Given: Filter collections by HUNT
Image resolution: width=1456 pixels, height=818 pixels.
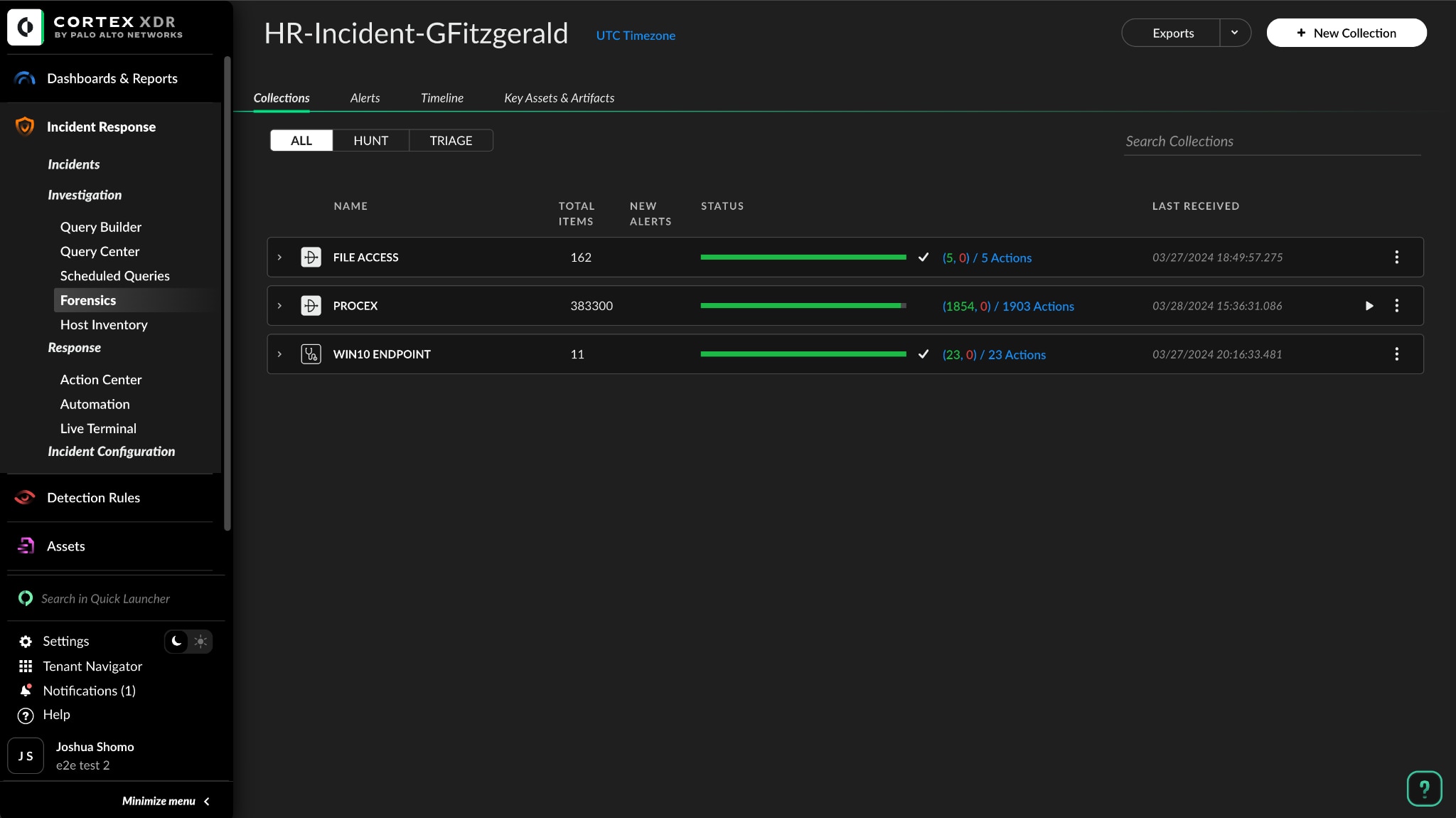Looking at the screenshot, I should pyautogui.click(x=370, y=141).
